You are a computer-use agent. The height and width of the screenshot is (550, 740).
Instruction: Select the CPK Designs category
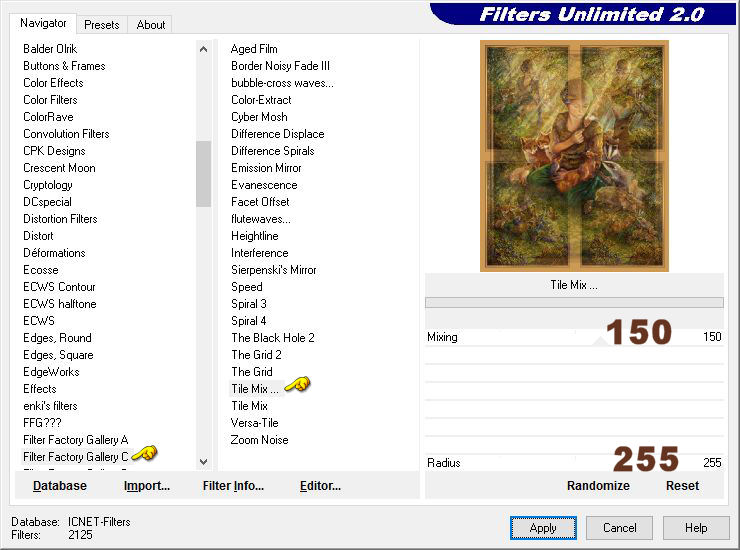tap(54, 151)
